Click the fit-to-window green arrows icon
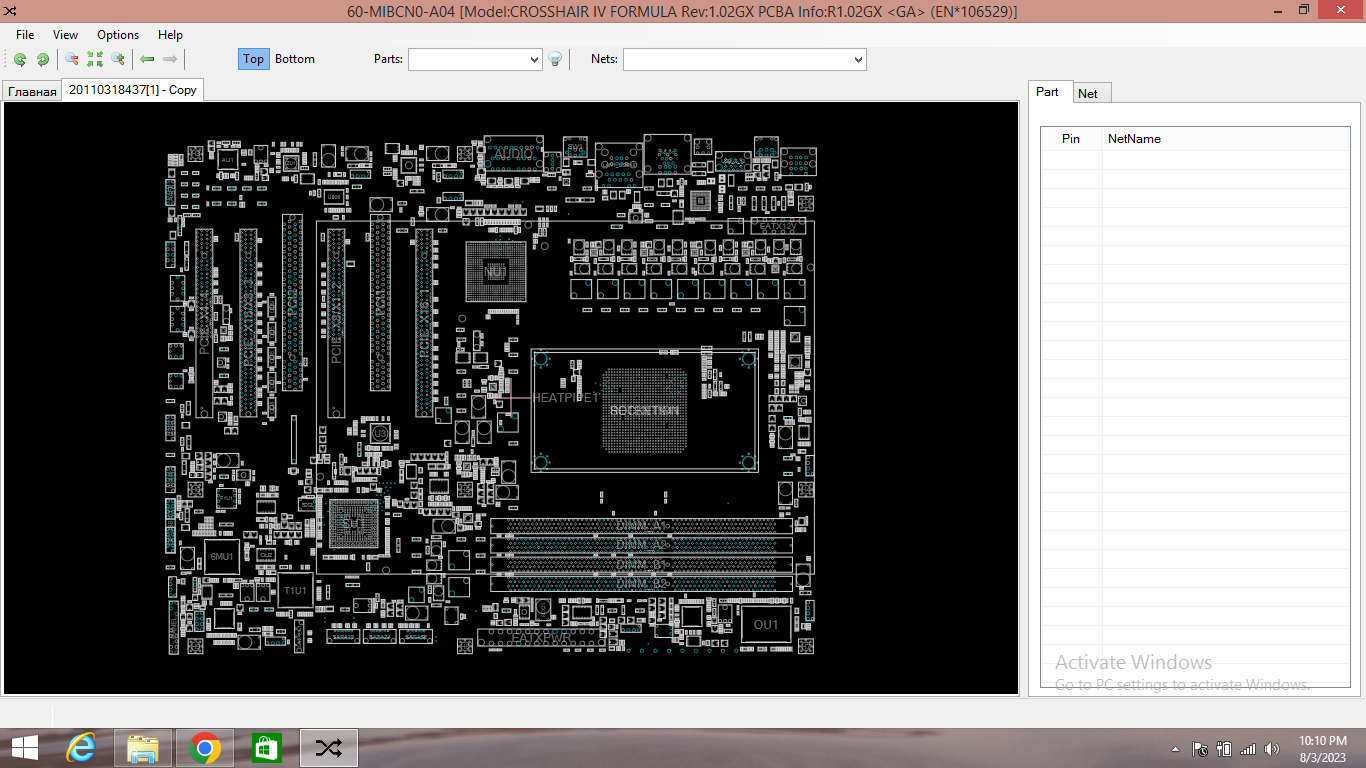The width and height of the screenshot is (1366, 768). point(95,59)
